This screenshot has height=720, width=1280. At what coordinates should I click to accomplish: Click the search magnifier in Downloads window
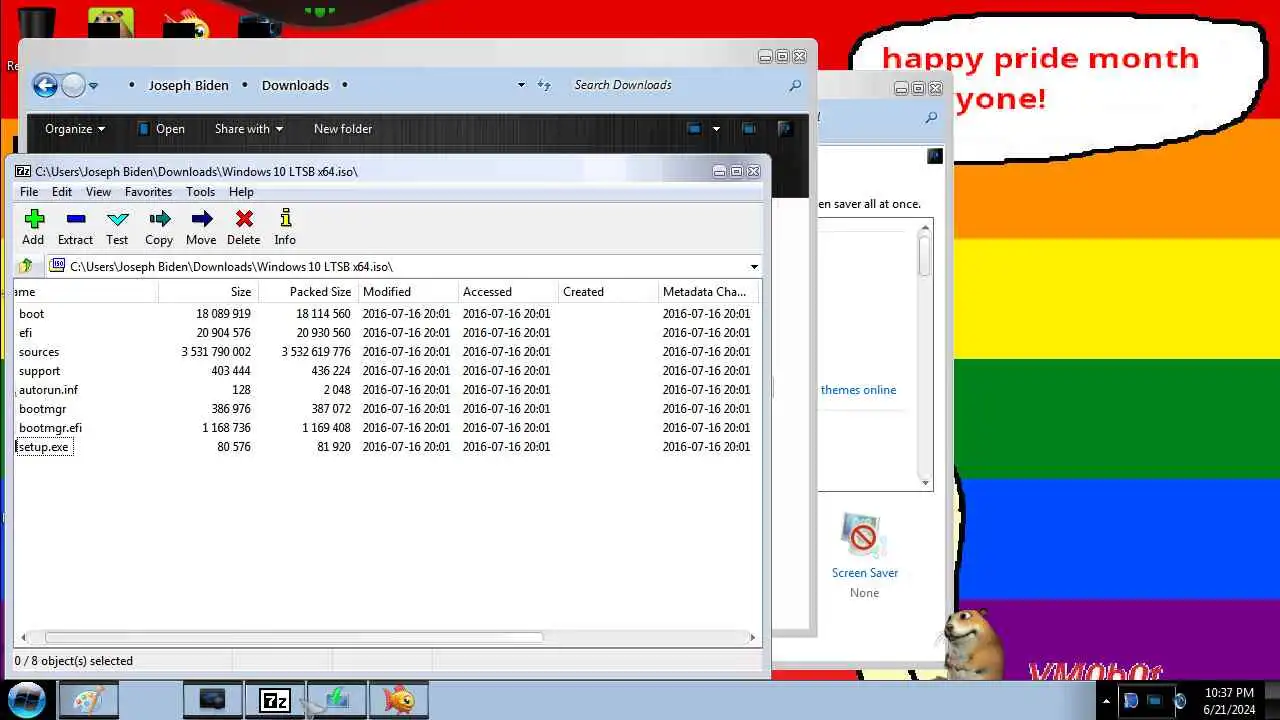coord(795,85)
